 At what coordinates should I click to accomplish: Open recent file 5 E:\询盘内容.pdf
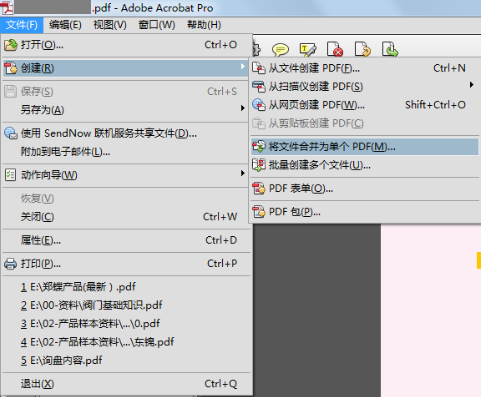pos(125,360)
